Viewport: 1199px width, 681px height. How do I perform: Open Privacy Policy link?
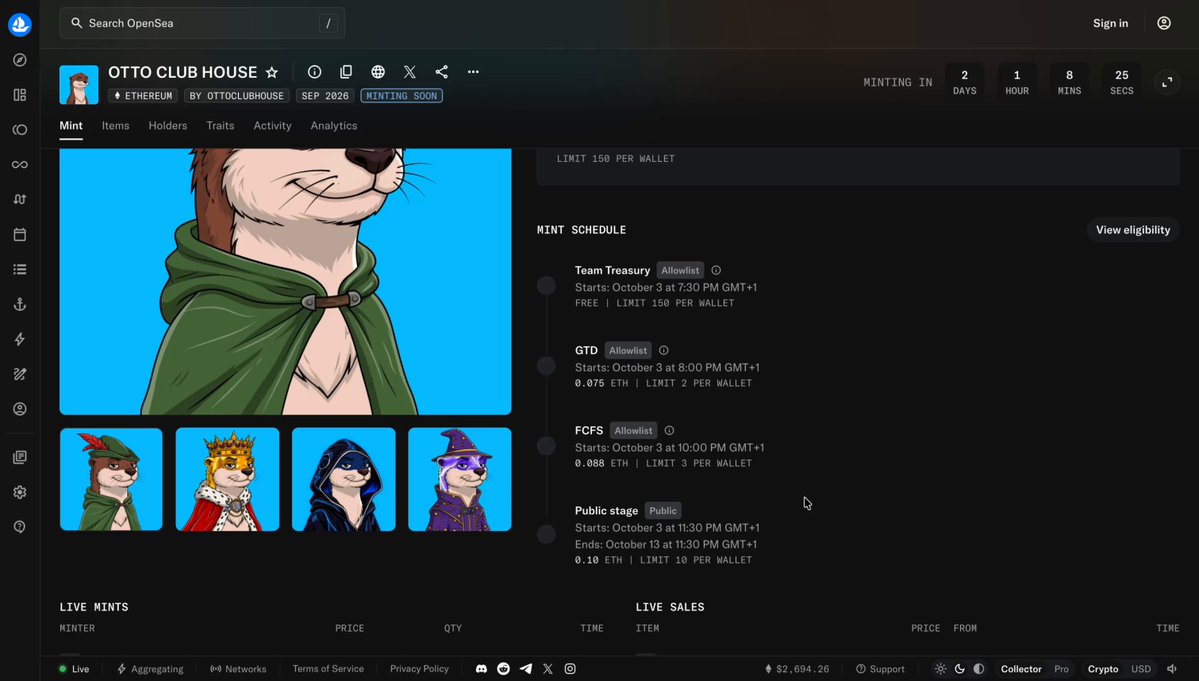tap(419, 669)
